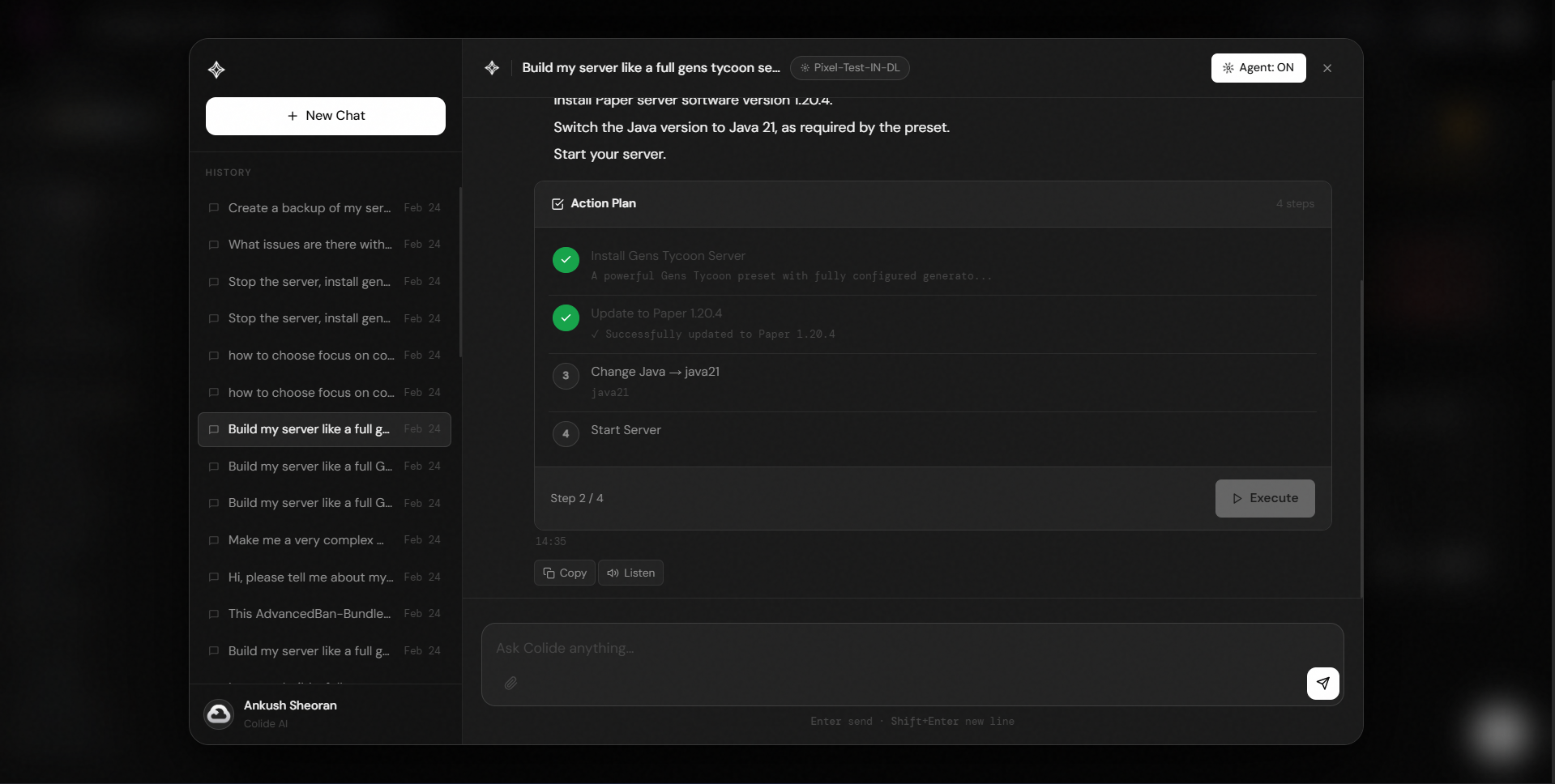The height and width of the screenshot is (784, 1555).
Task: Open Ankush Sheoran profile avatar
Action: click(219, 714)
